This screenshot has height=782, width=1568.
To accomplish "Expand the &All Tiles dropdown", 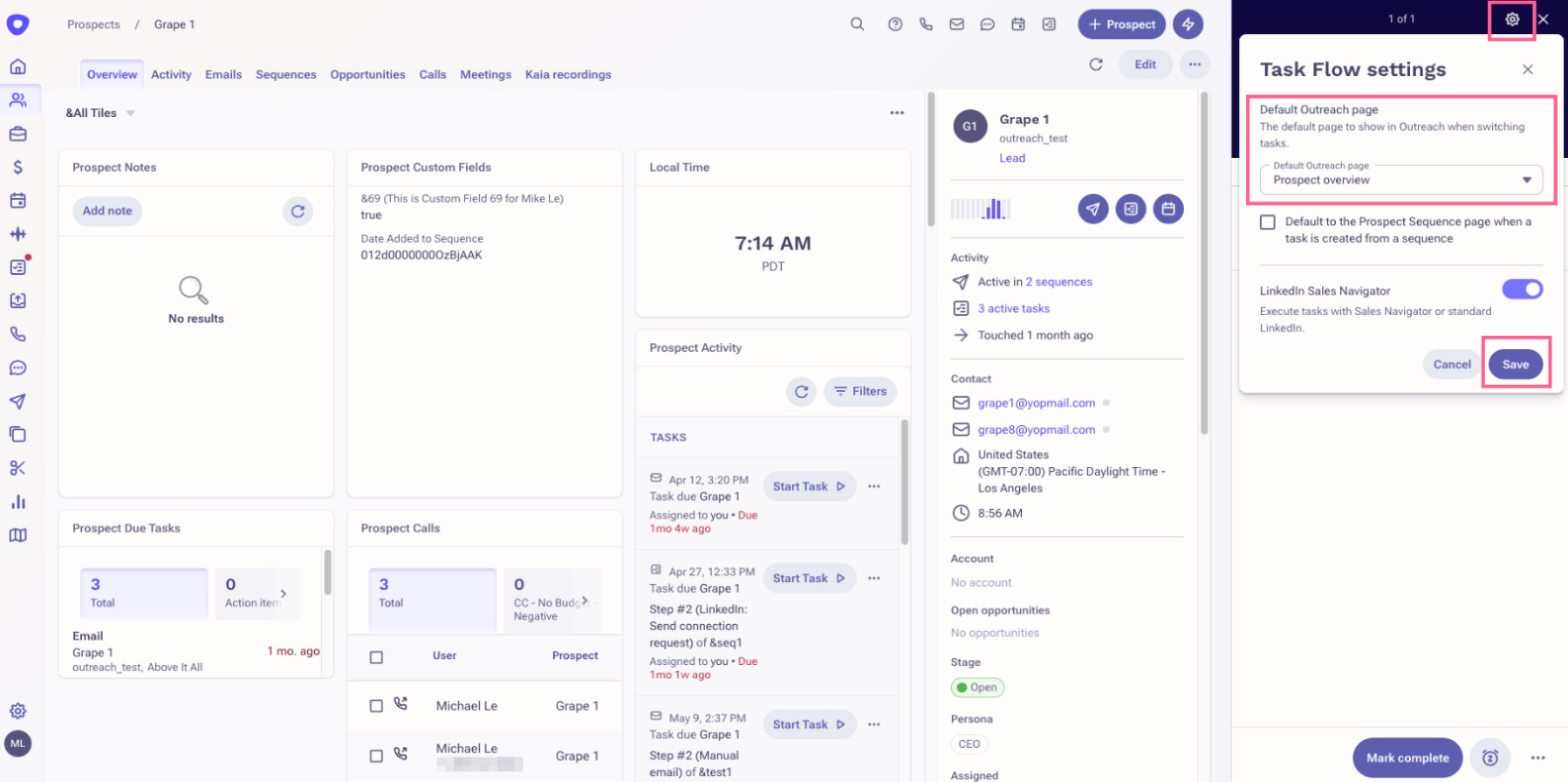I will 130,113.
